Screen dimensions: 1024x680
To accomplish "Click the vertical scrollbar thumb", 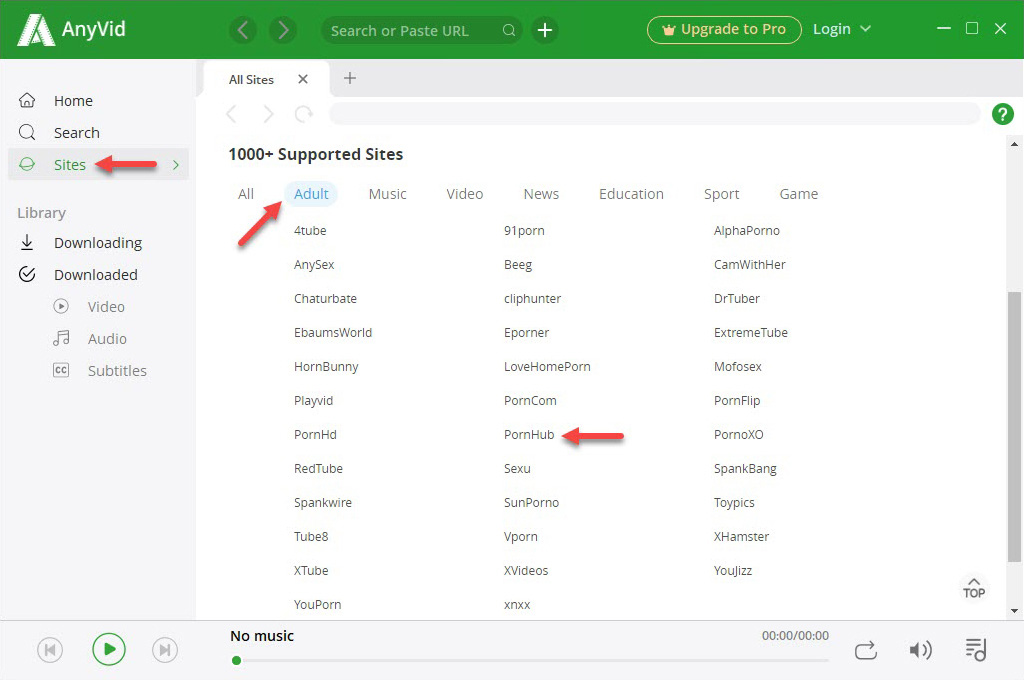I will tap(1014, 426).
